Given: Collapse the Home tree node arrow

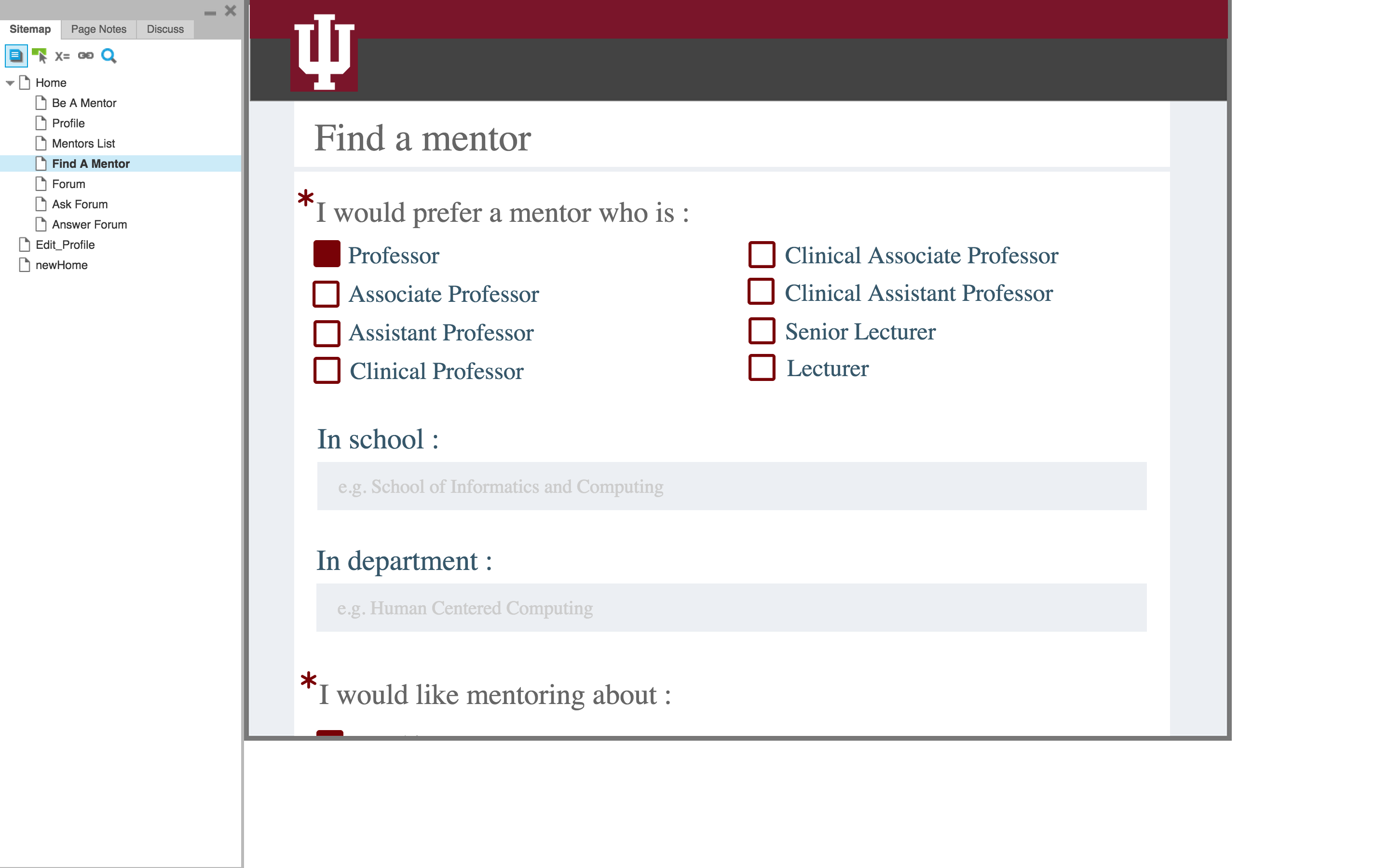Looking at the screenshot, I should 10,83.
